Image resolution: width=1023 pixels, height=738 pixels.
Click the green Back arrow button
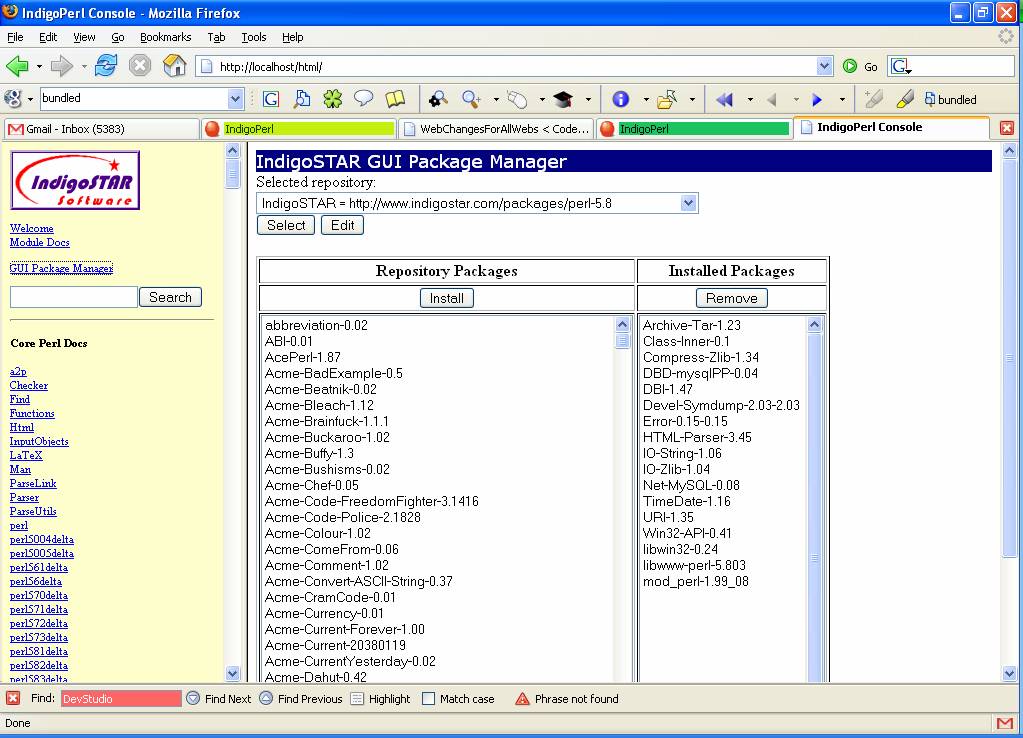pyautogui.click(x=17, y=66)
